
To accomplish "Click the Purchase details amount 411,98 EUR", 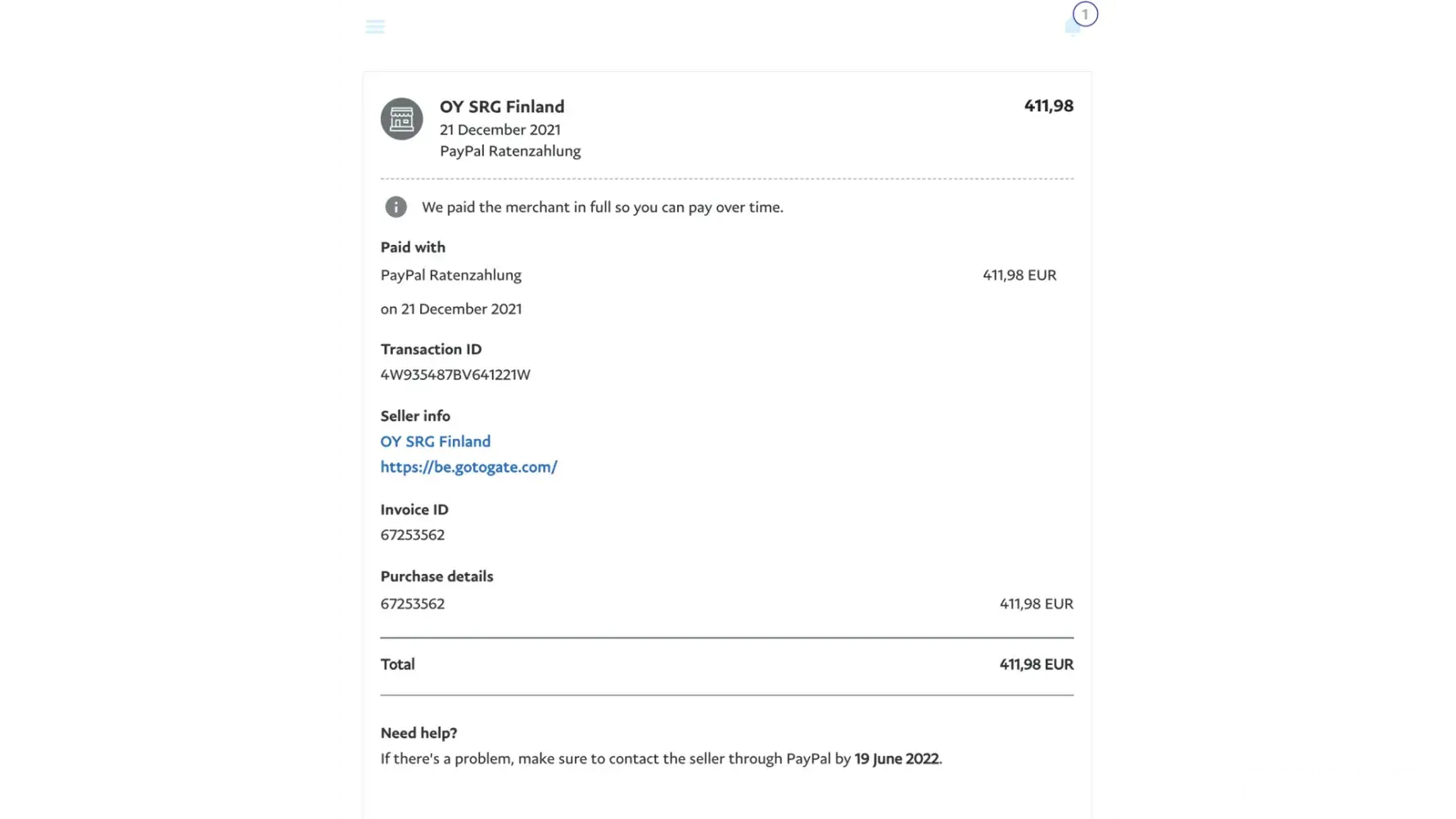I will click(1036, 604).
